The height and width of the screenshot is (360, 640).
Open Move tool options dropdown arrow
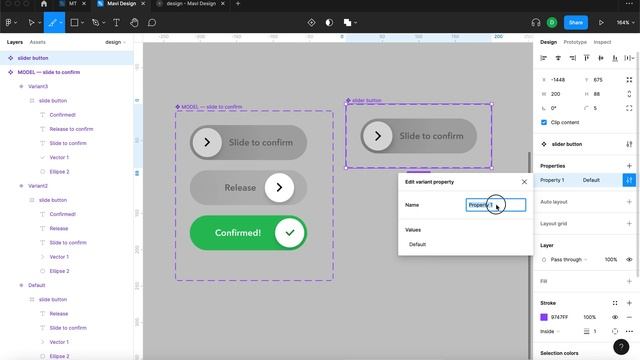click(x=40, y=23)
